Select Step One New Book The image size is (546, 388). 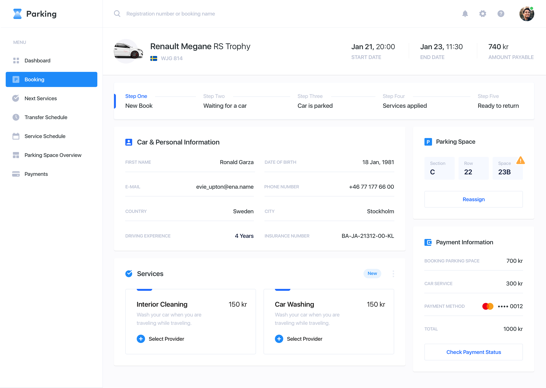tap(139, 101)
